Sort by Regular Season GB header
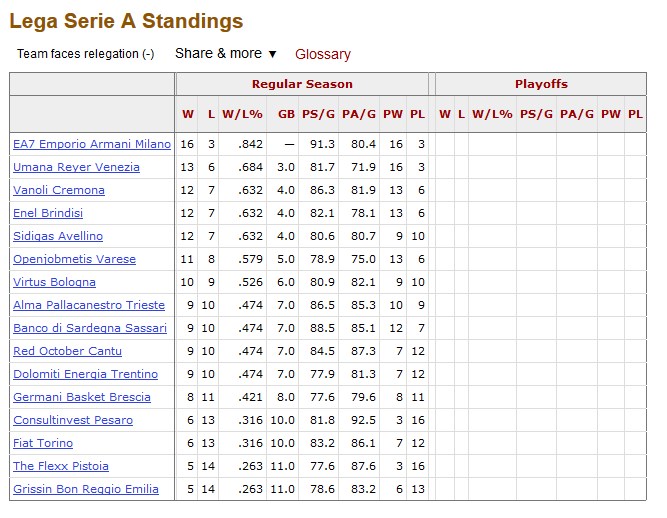Screen dimensions: 667x518 click(286, 114)
